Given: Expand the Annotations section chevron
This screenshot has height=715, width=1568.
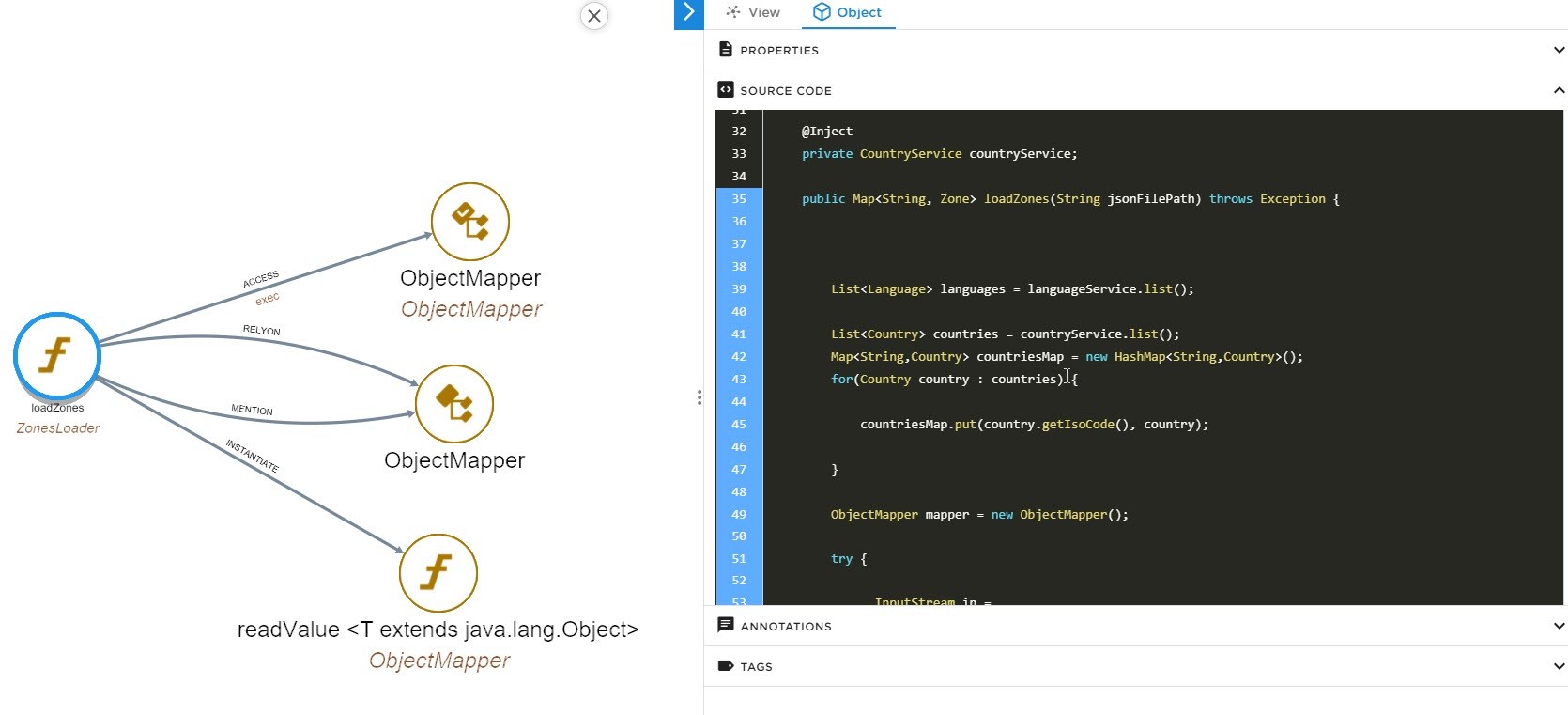Looking at the screenshot, I should point(1559,626).
